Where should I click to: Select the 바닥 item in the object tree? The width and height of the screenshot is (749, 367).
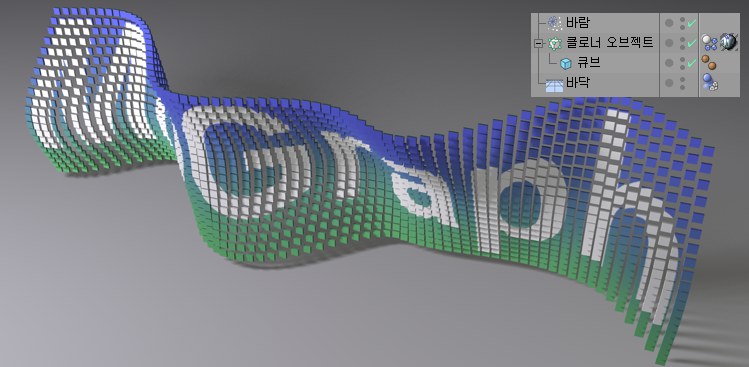click(578, 83)
